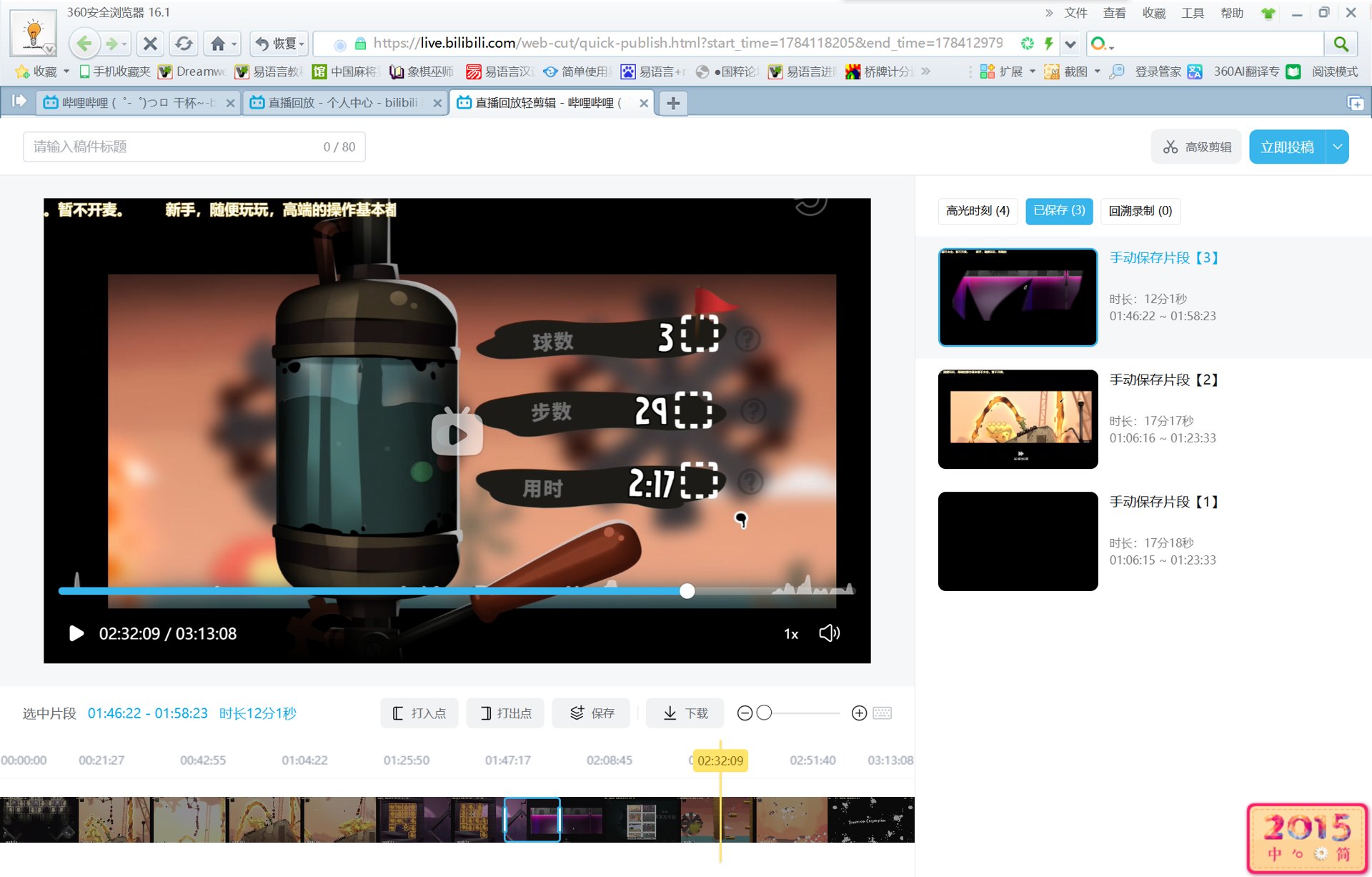Screen dimensions: 1372x877
Task: Open 高级剪辑 advanced editing
Action: [1196, 147]
